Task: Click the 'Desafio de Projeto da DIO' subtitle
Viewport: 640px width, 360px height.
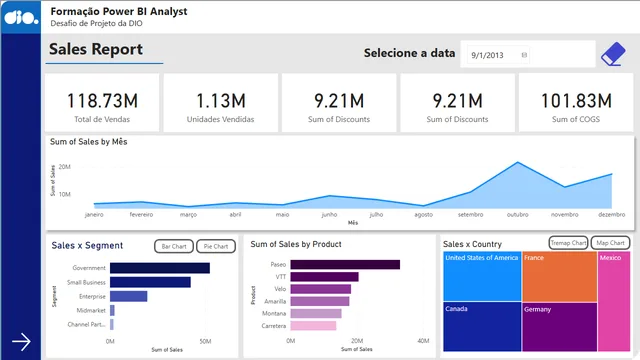Action: click(96, 23)
